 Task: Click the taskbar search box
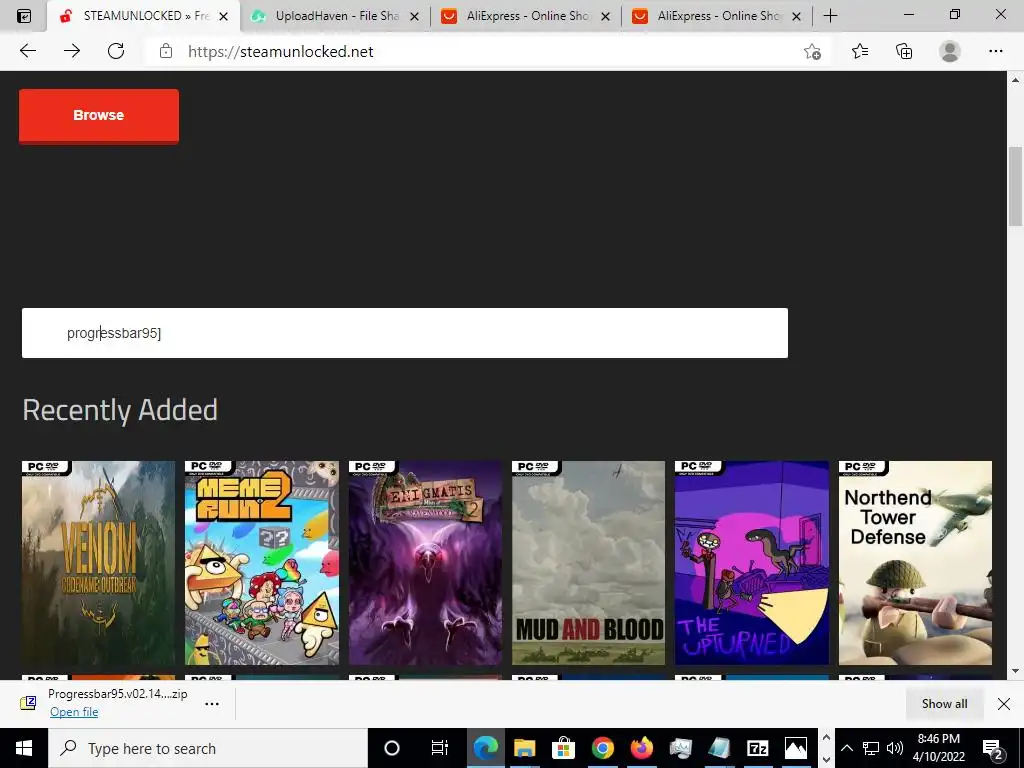coord(208,748)
